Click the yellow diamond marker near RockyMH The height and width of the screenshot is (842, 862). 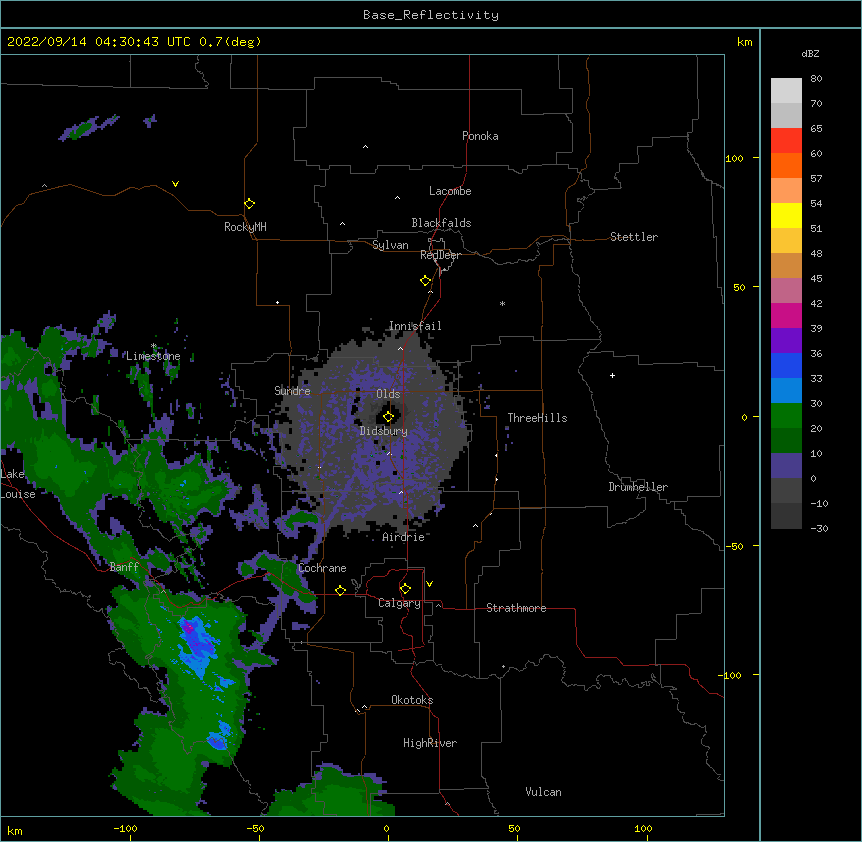[249, 204]
